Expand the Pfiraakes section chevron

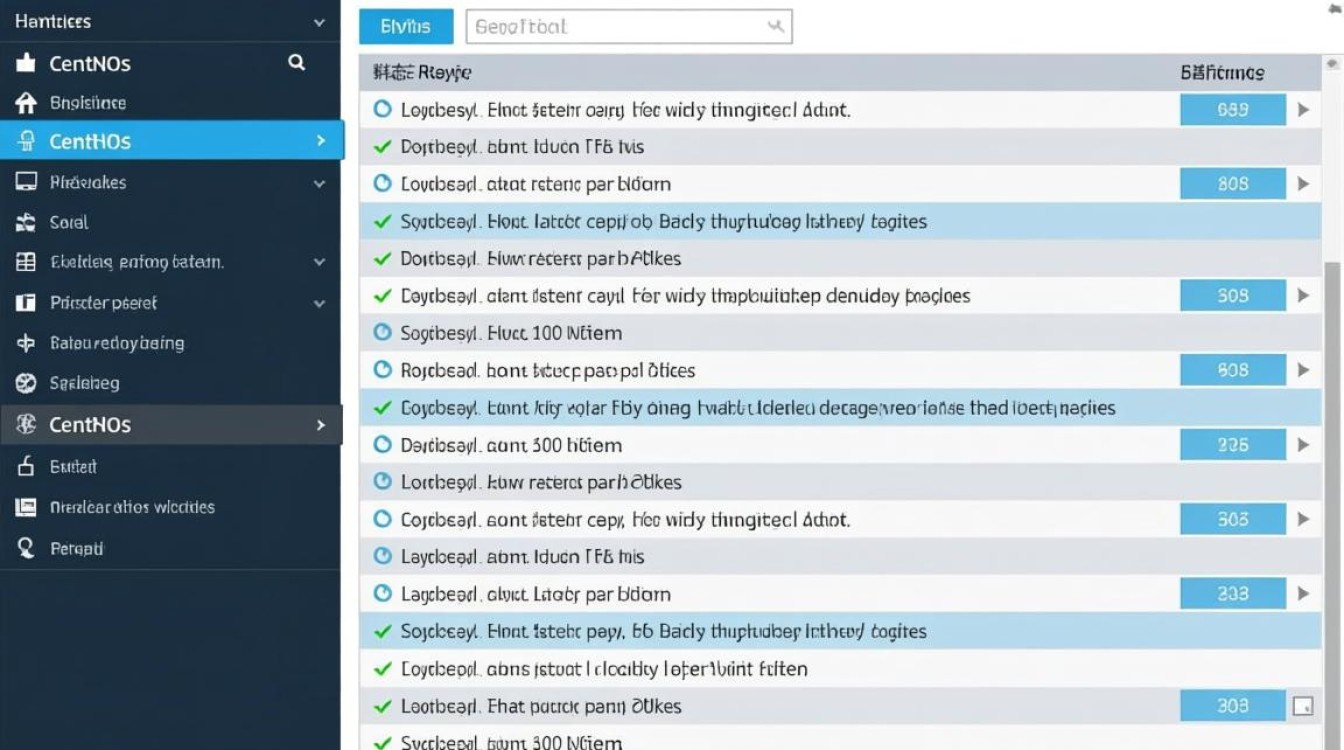(x=319, y=183)
